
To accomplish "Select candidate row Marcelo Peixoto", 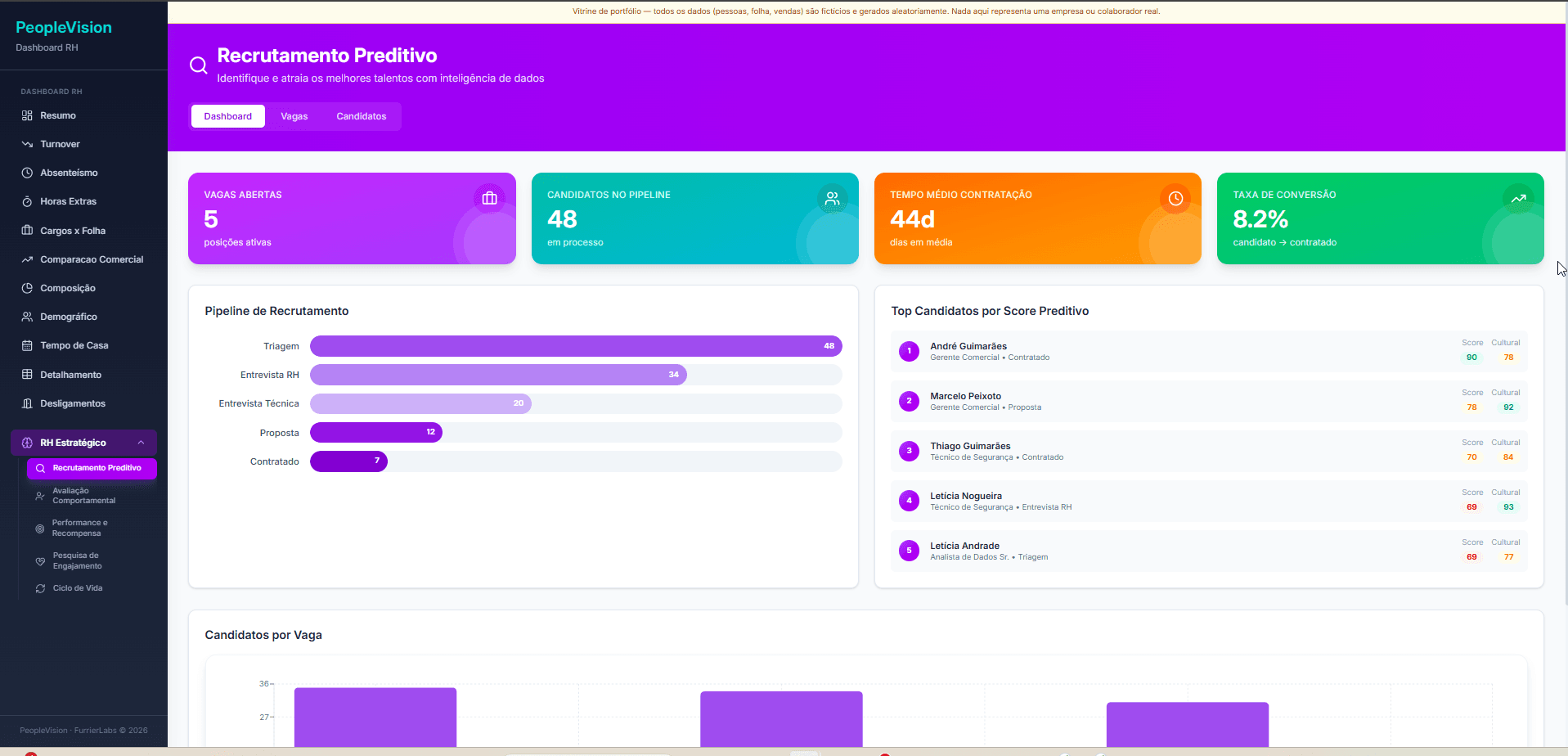I will [x=1208, y=401].
